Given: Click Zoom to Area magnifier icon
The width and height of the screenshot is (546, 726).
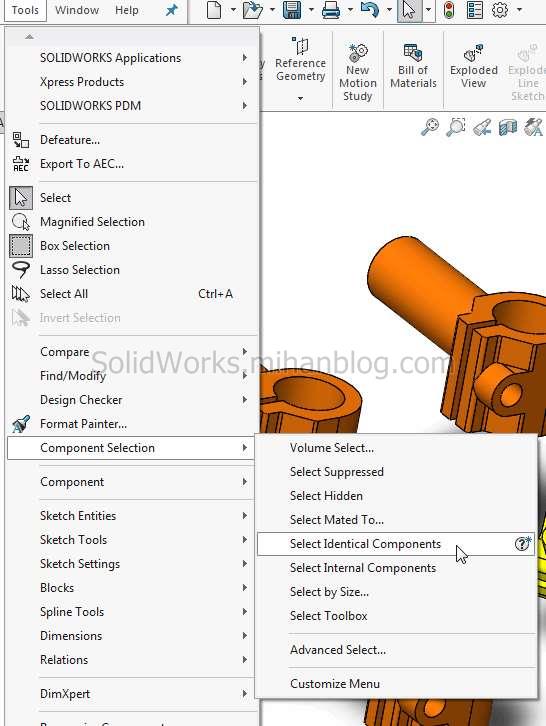Looking at the screenshot, I should point(456,126).
